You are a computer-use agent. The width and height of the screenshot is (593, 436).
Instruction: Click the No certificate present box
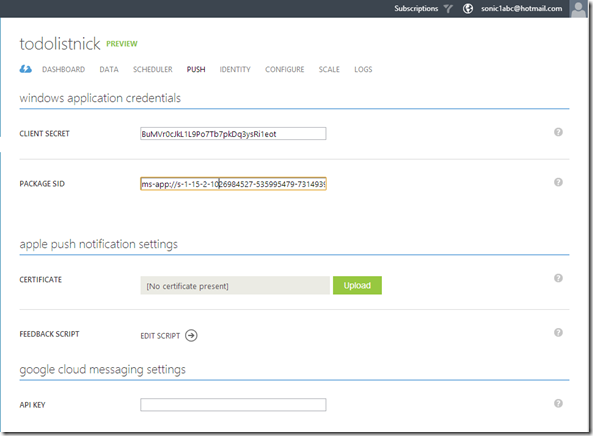235,285
